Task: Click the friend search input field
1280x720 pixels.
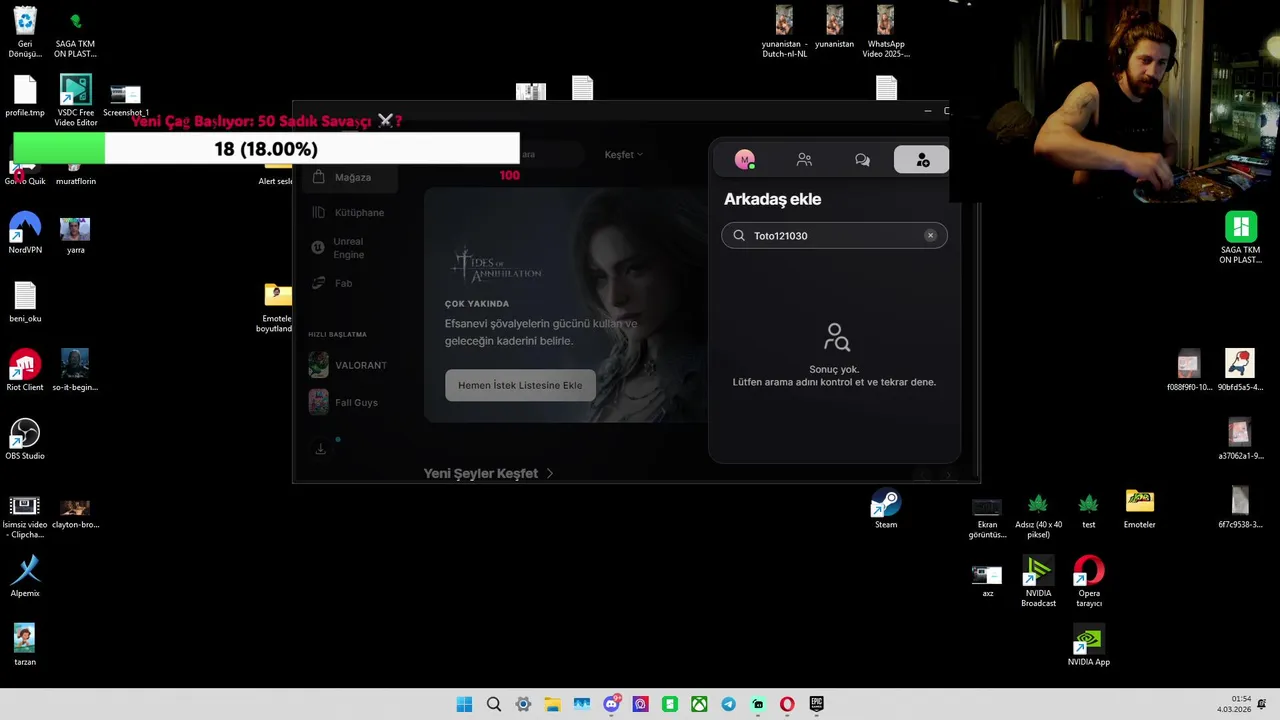Action: [x=834, y=235]
